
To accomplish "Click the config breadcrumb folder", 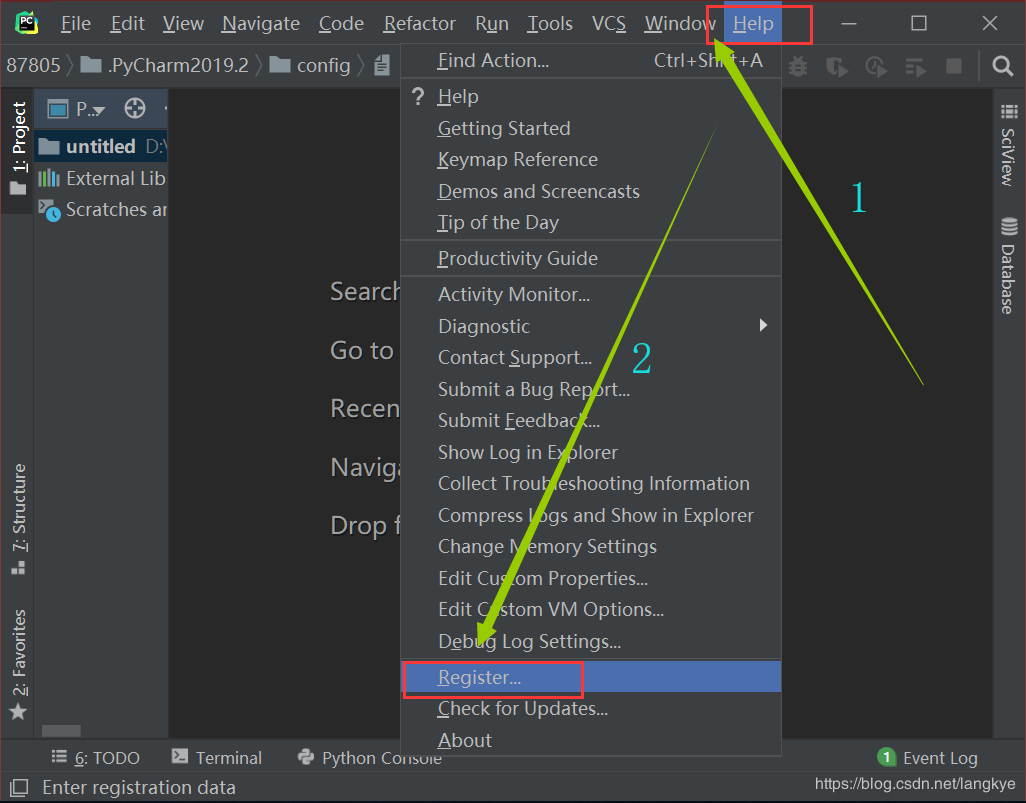I will point(310,65).
